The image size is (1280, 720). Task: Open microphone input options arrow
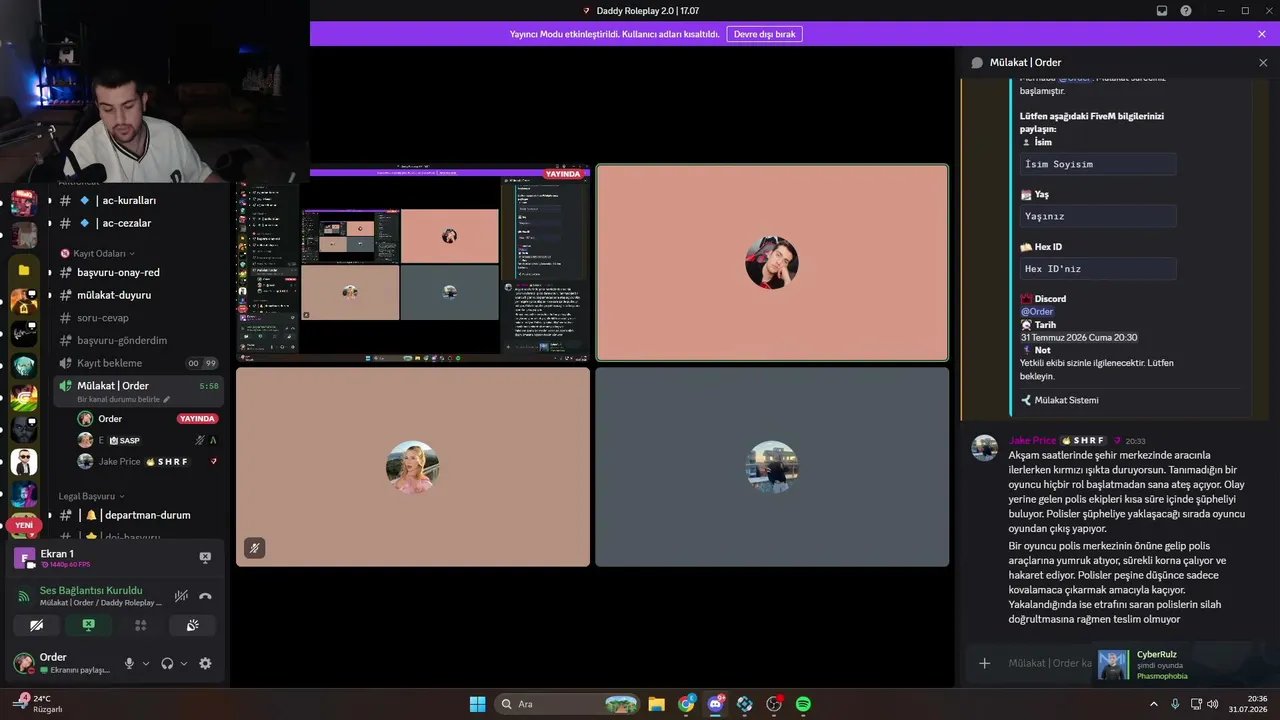pos(146,663)
